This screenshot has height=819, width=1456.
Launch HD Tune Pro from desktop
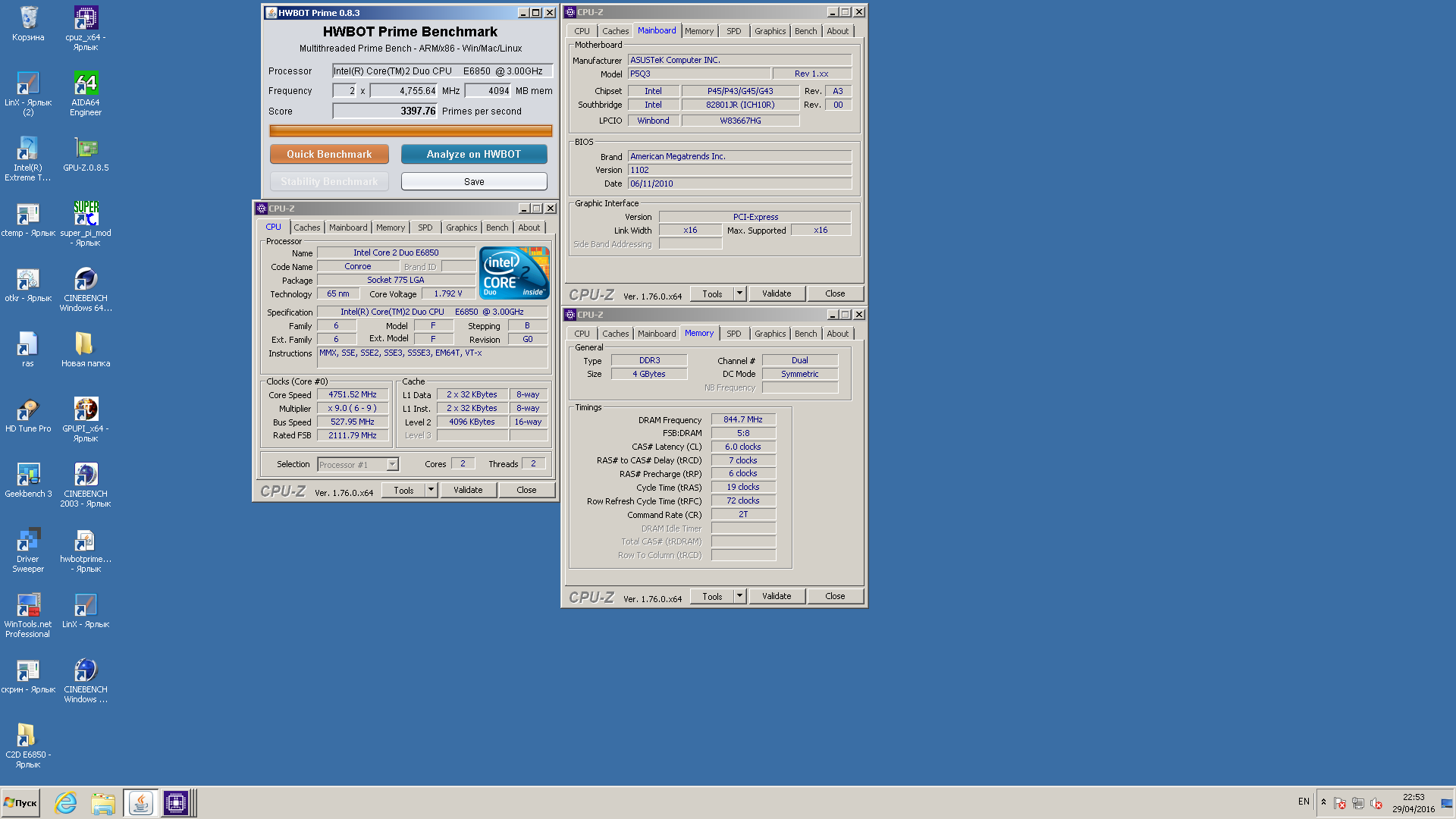click(x=28, y=415)
